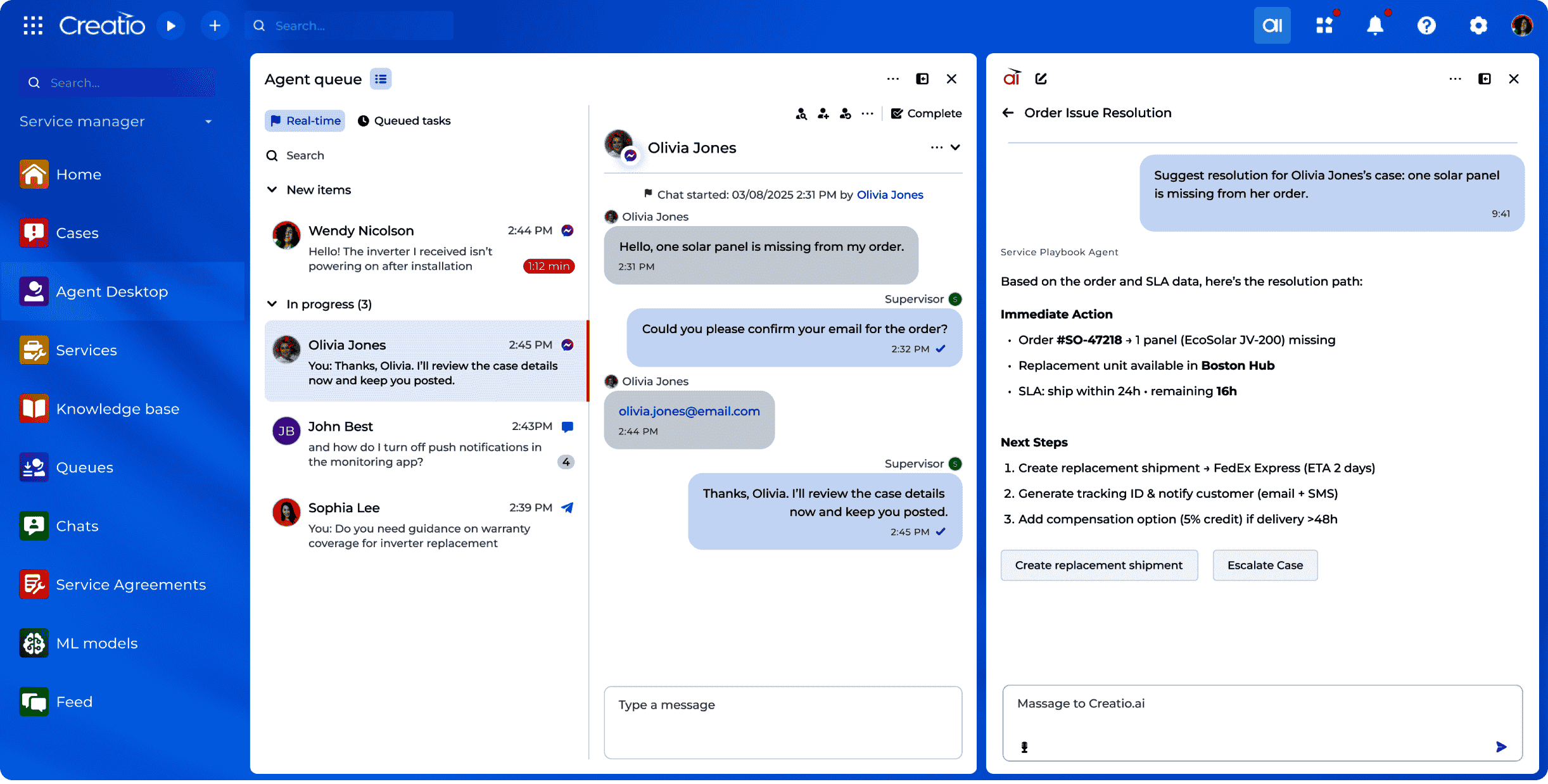Open the Creatio AI assistant icon
This screenshot has height=784, width=1548.
1272,25
